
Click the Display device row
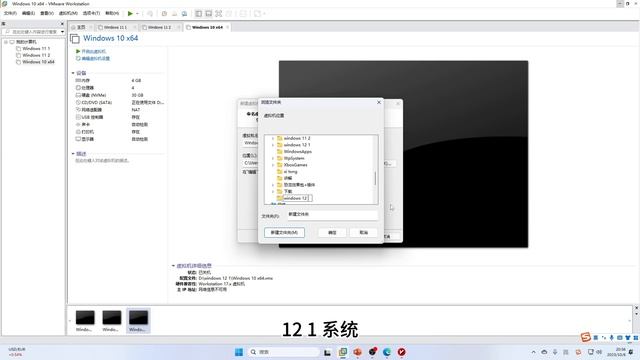(x=119, y=139)
